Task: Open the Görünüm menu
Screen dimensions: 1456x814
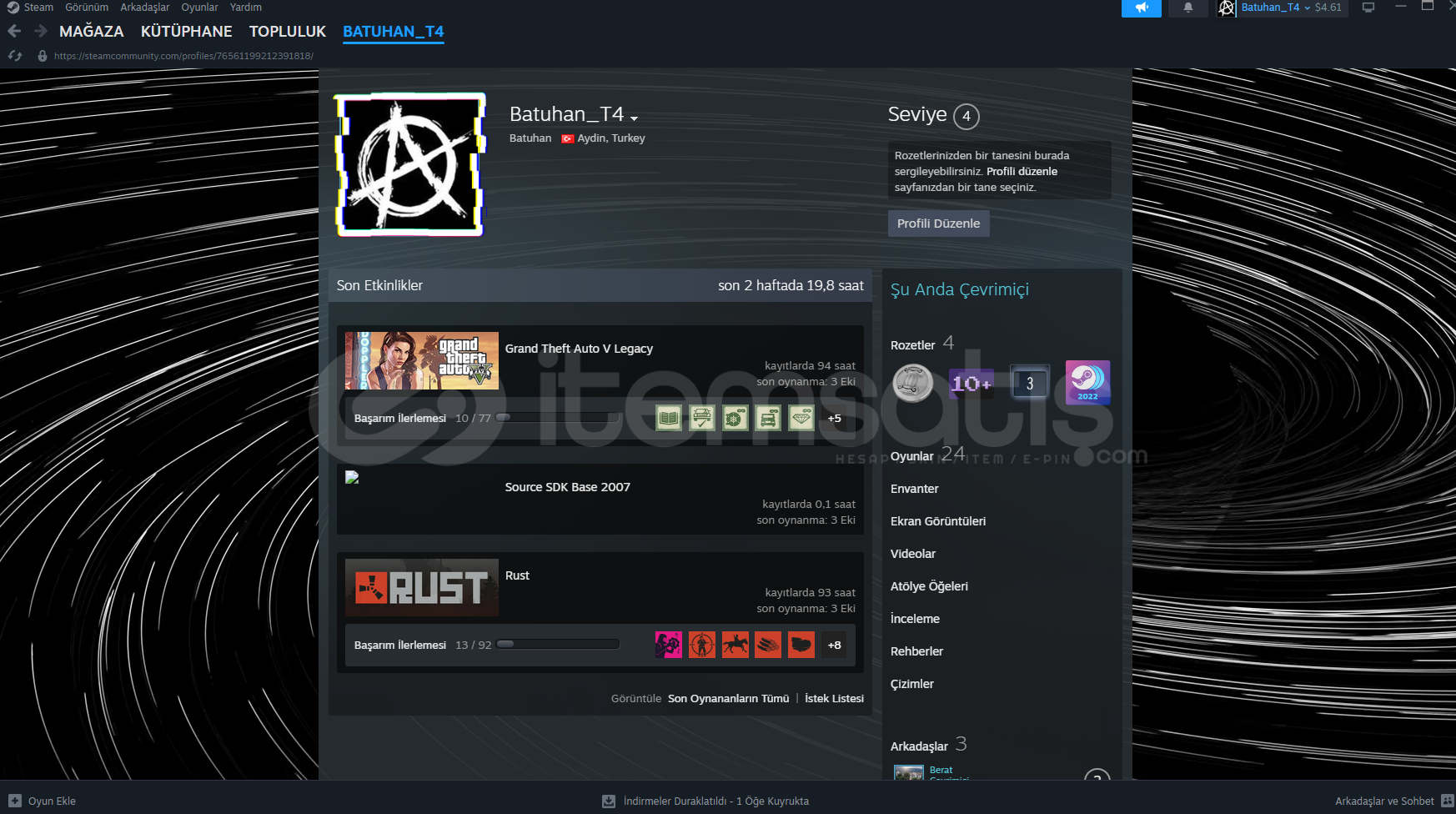Action: coord(87,8)
